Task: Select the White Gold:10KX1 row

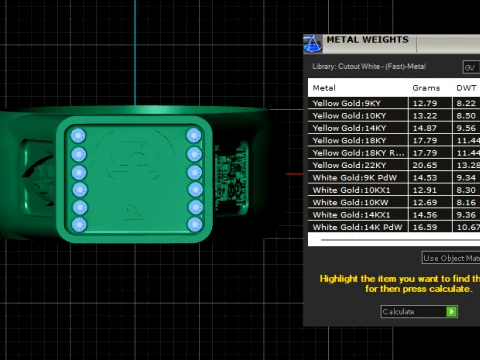Action: [394, 190]
